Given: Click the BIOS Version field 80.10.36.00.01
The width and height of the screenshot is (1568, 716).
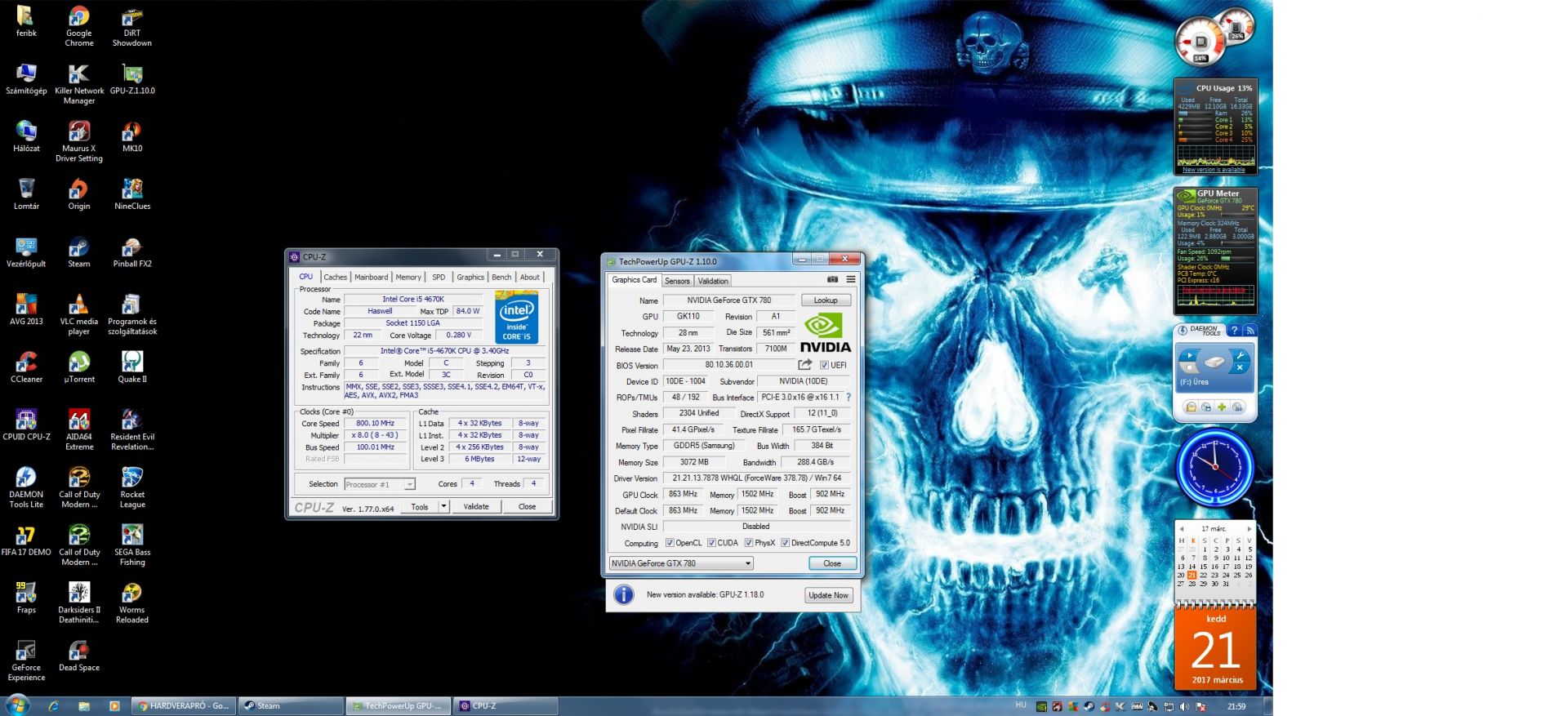Looking at the screenshot, I should [x=728, y=365].
